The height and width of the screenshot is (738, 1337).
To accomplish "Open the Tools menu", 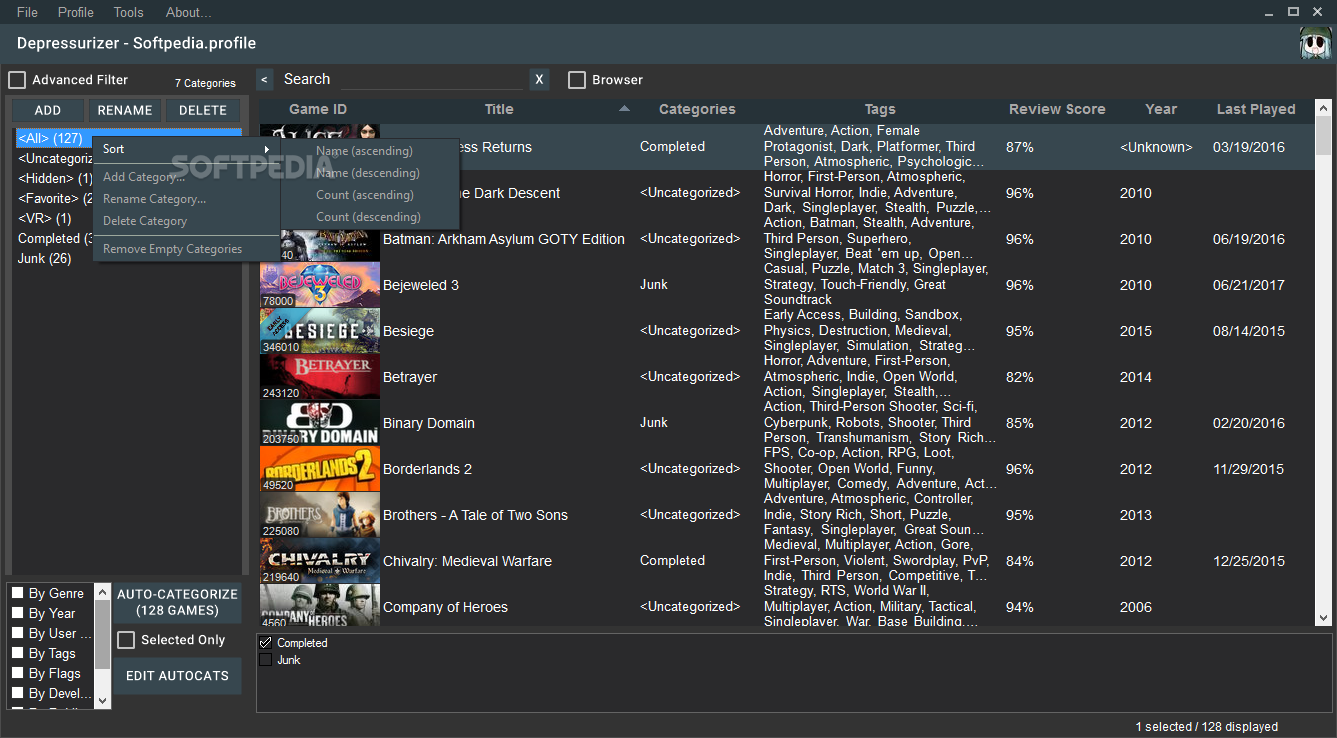I will (x=129, y=12).
